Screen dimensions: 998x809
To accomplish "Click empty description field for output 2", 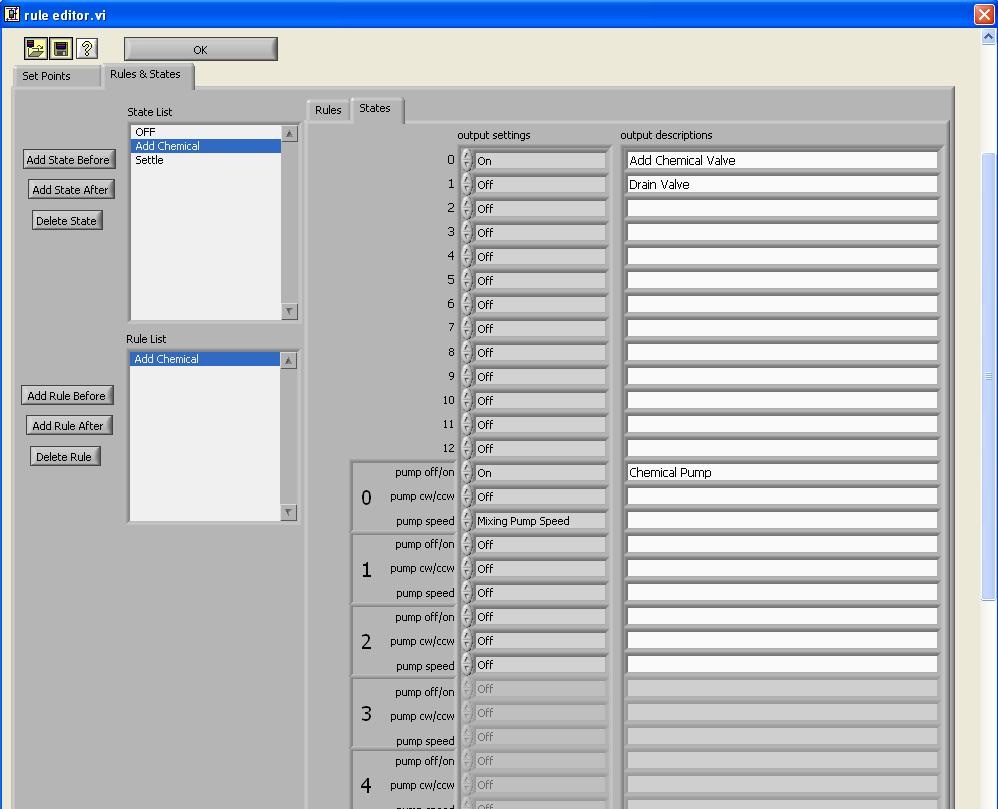I will [x=782, y=208].
